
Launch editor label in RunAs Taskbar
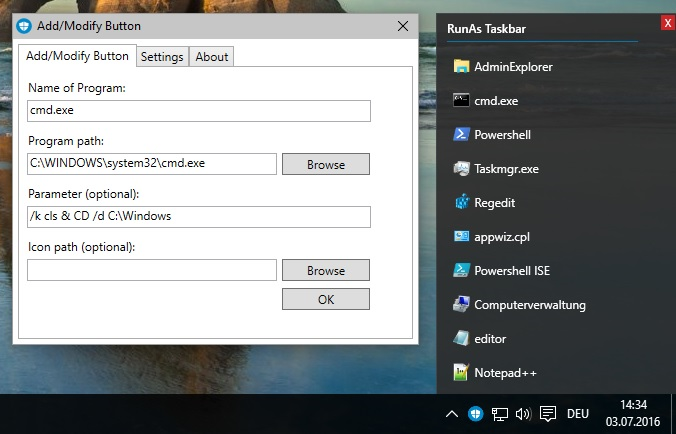pos(490,339)
